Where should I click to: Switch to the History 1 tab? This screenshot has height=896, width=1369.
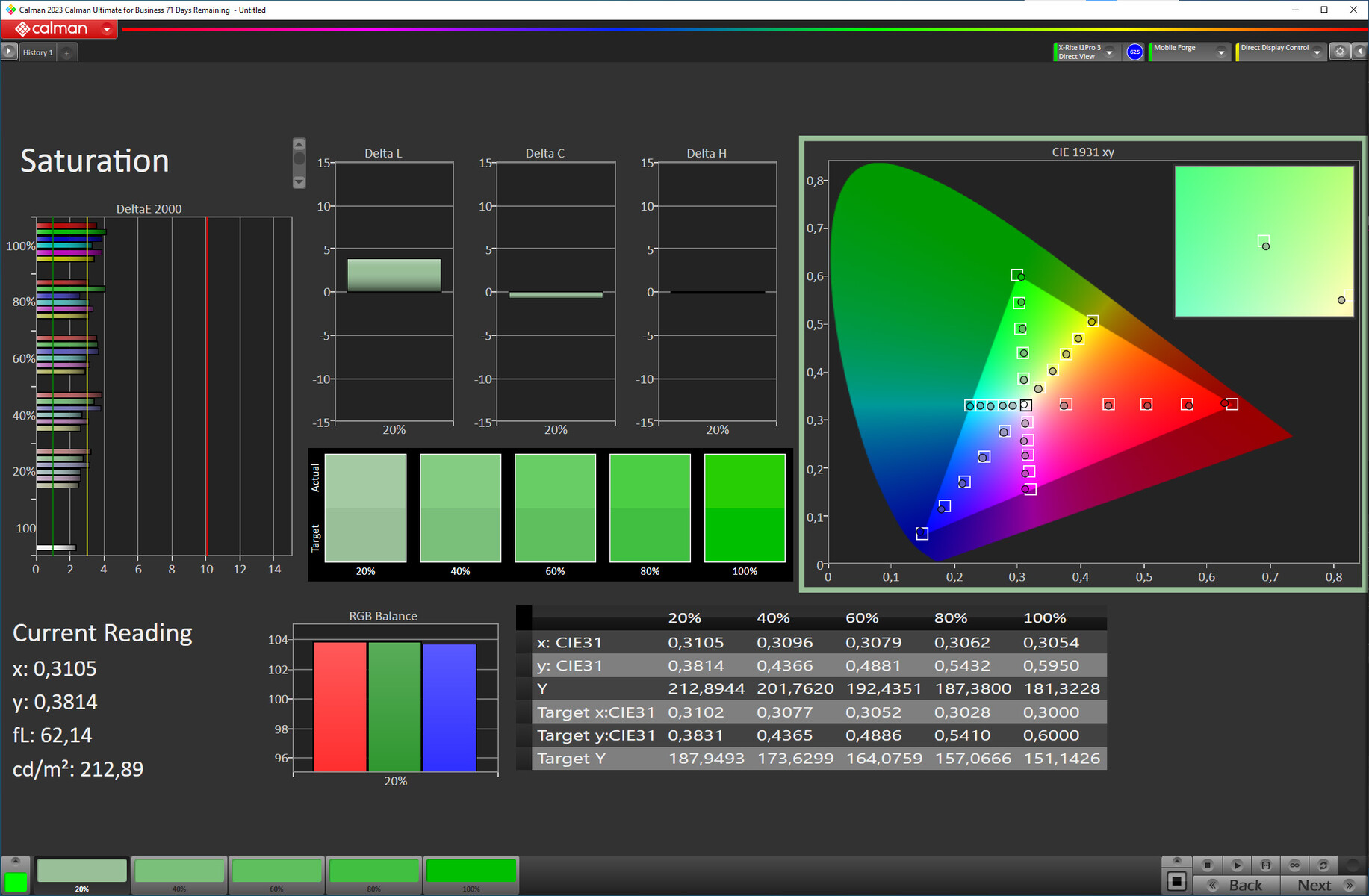tap(37, 52)
